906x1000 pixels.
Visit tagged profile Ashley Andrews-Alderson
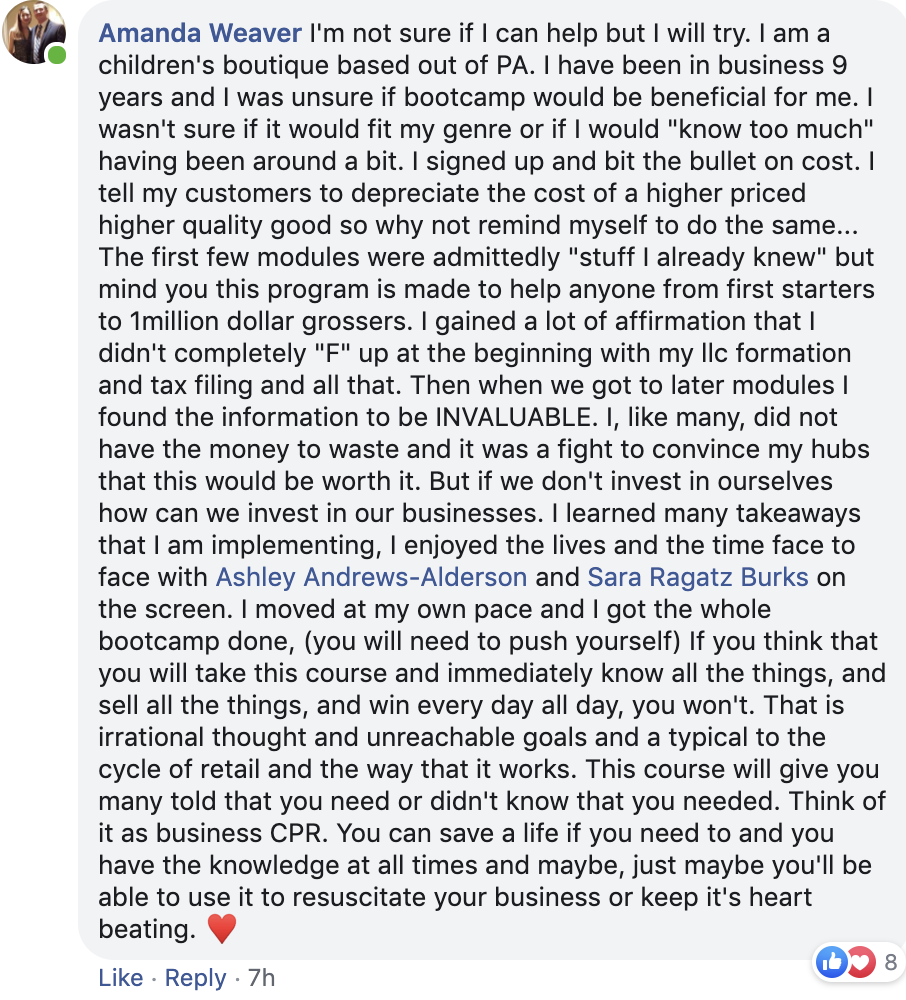point(371,577)
